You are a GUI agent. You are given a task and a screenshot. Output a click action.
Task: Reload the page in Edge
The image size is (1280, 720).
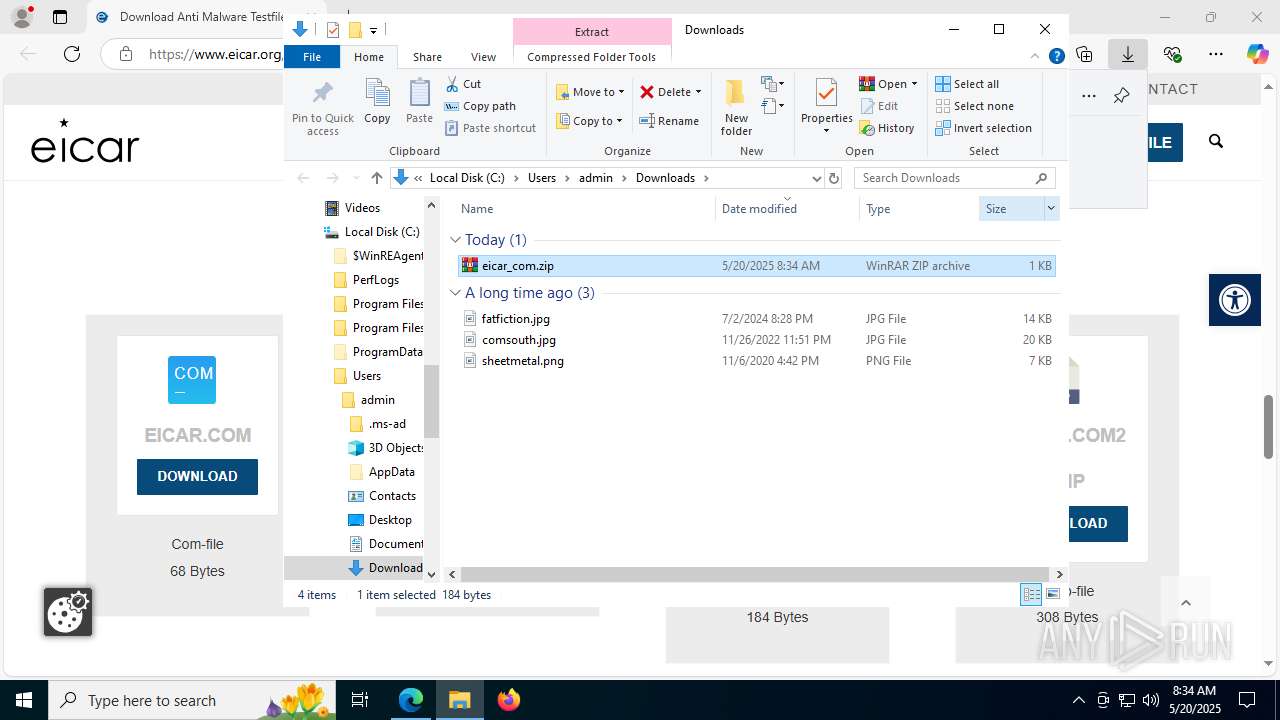coord(72,54)
